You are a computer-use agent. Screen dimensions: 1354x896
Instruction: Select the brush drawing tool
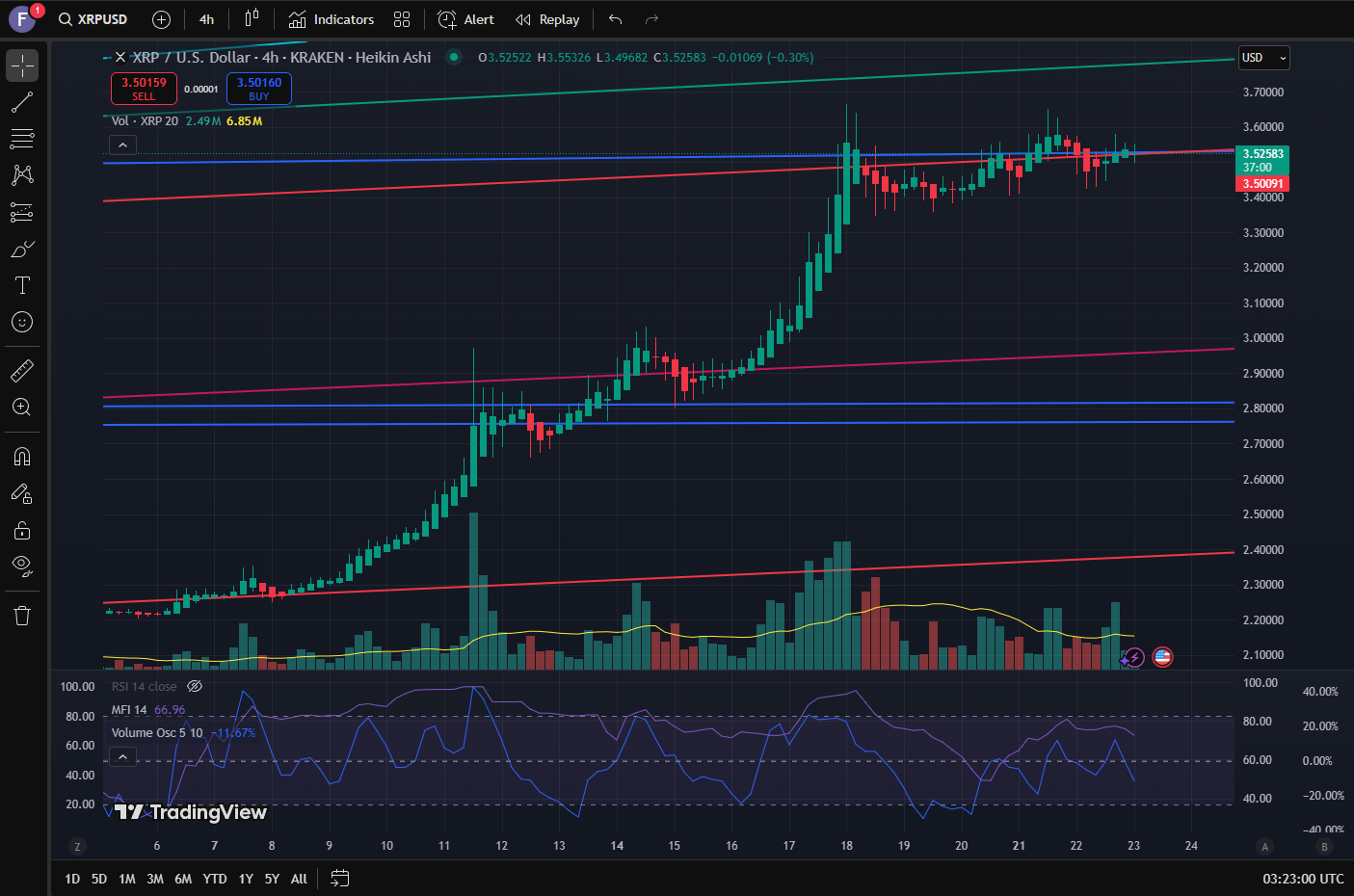pyautogui.click(x=22, y=249)
